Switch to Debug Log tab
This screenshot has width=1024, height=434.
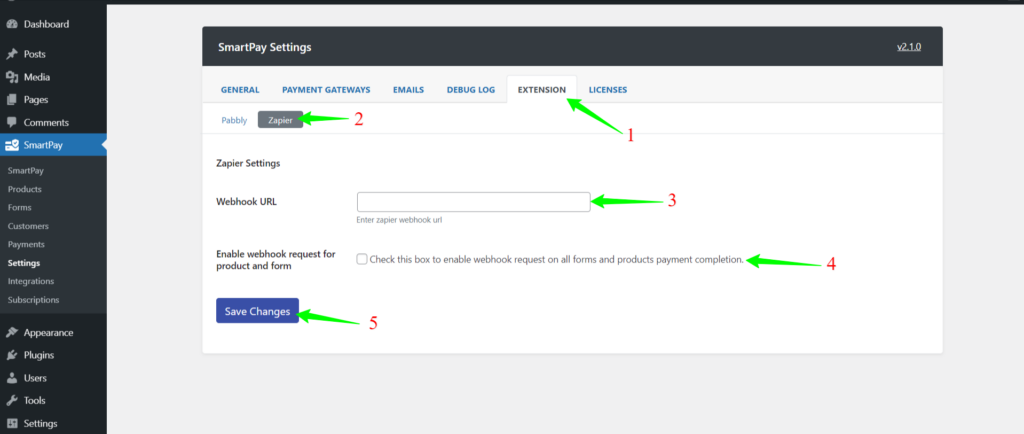(471, 90)
